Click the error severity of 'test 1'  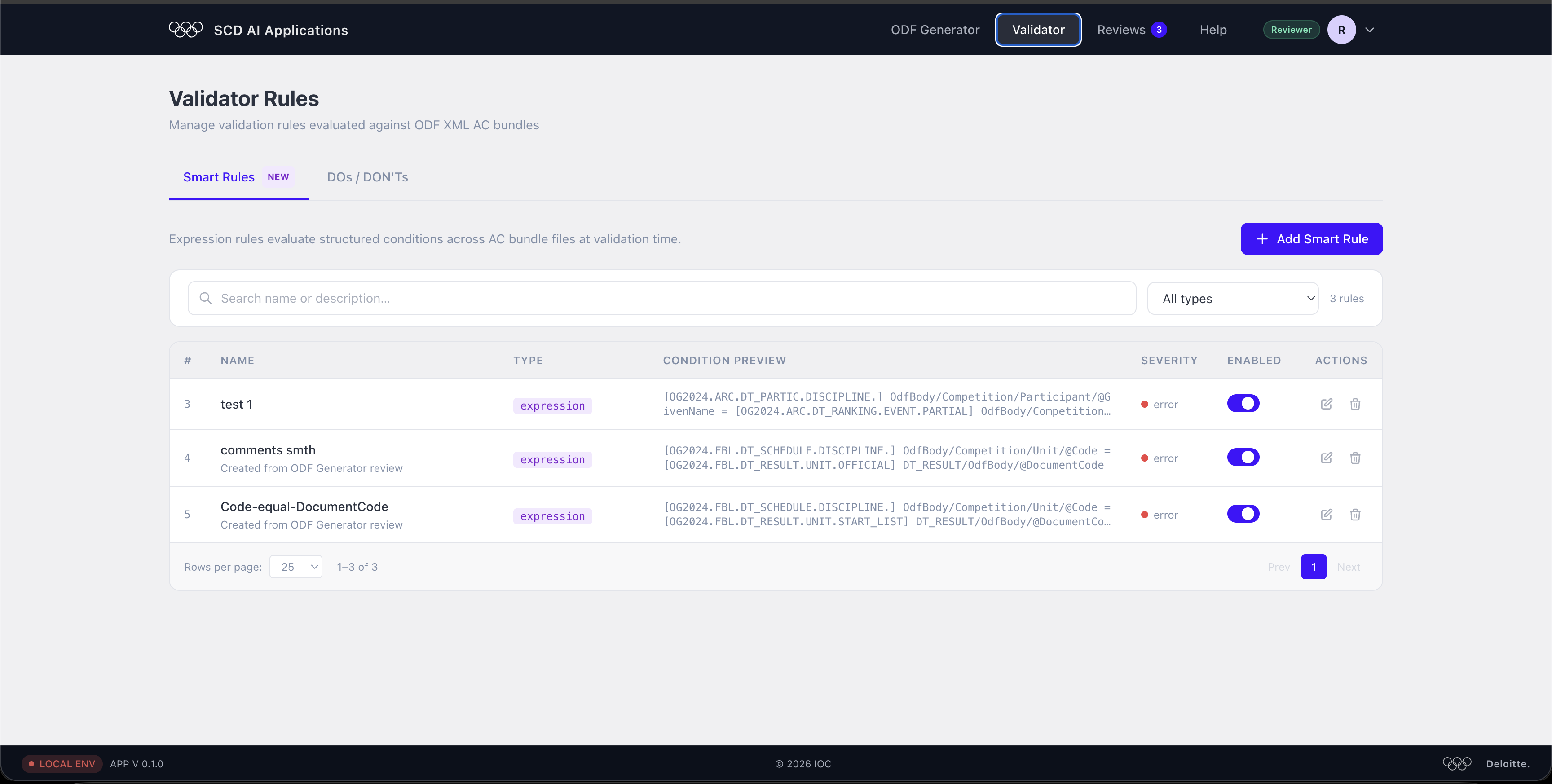(x=1159, y=405)
